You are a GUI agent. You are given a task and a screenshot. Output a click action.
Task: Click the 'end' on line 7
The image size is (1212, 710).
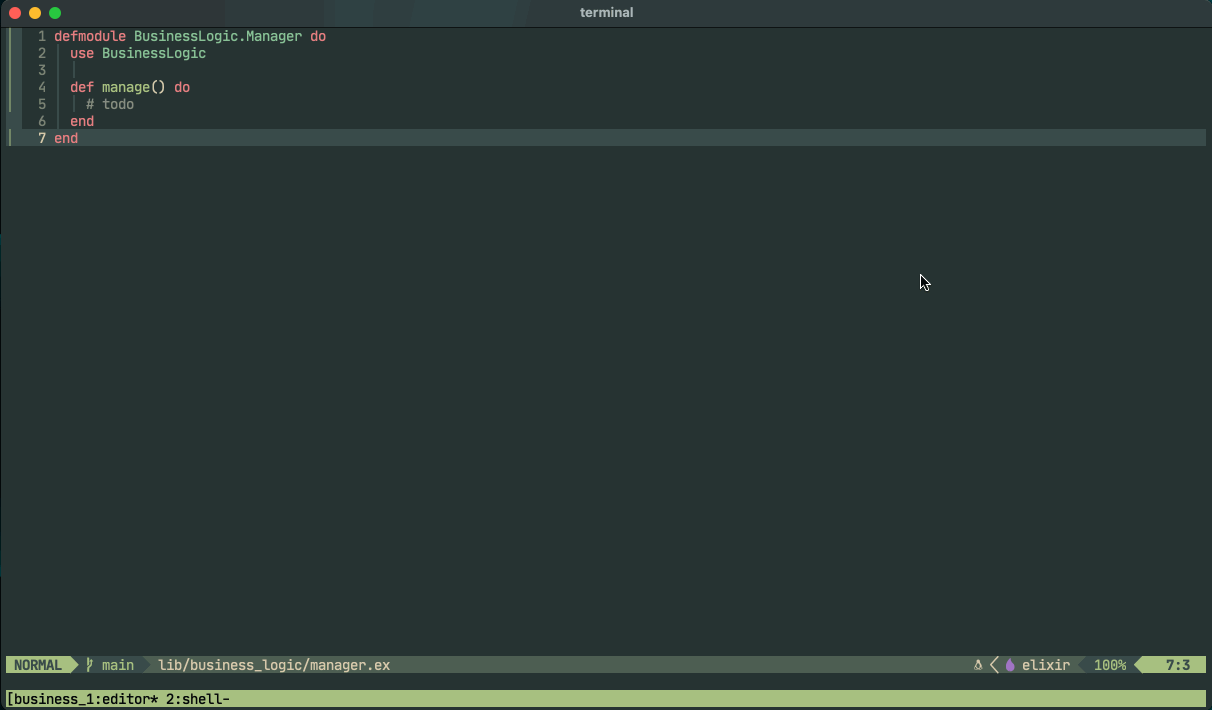pos(66,138)
